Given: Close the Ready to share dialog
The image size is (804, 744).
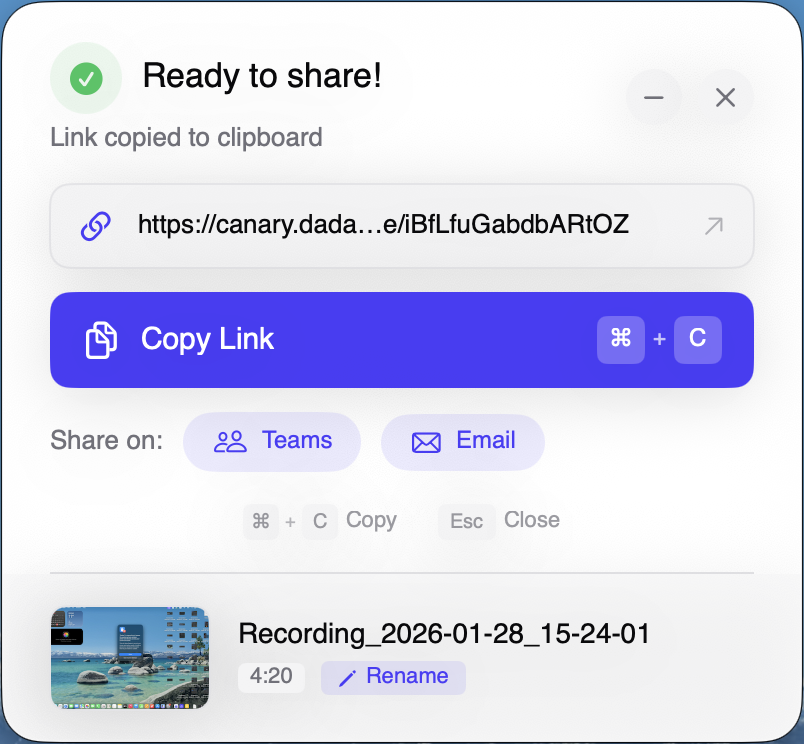Looking at the screenshot, I should pyautogui.click(x=726, y=97).
